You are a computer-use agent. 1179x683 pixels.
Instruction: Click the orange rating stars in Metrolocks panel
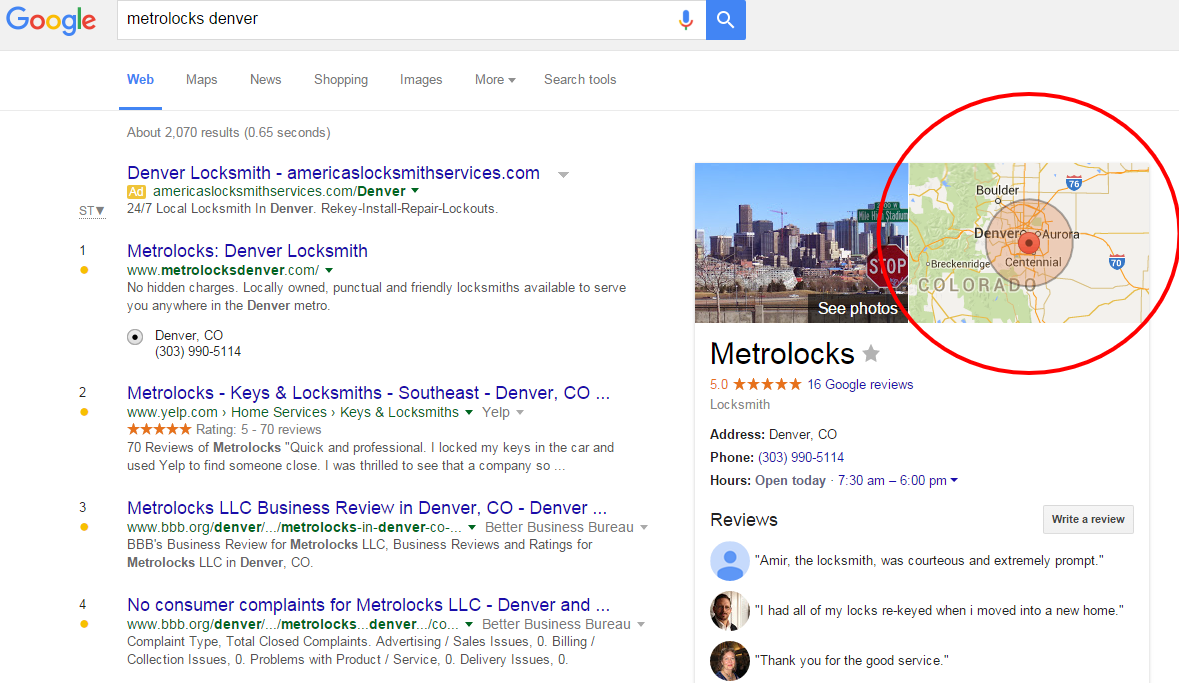767,384
